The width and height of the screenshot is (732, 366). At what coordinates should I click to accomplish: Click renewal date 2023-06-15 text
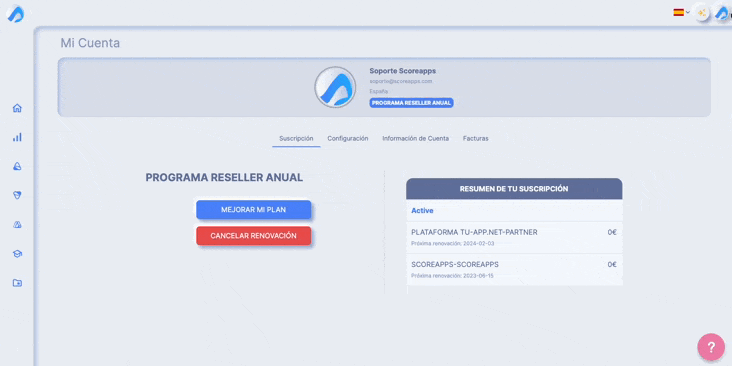pos(478,276)
